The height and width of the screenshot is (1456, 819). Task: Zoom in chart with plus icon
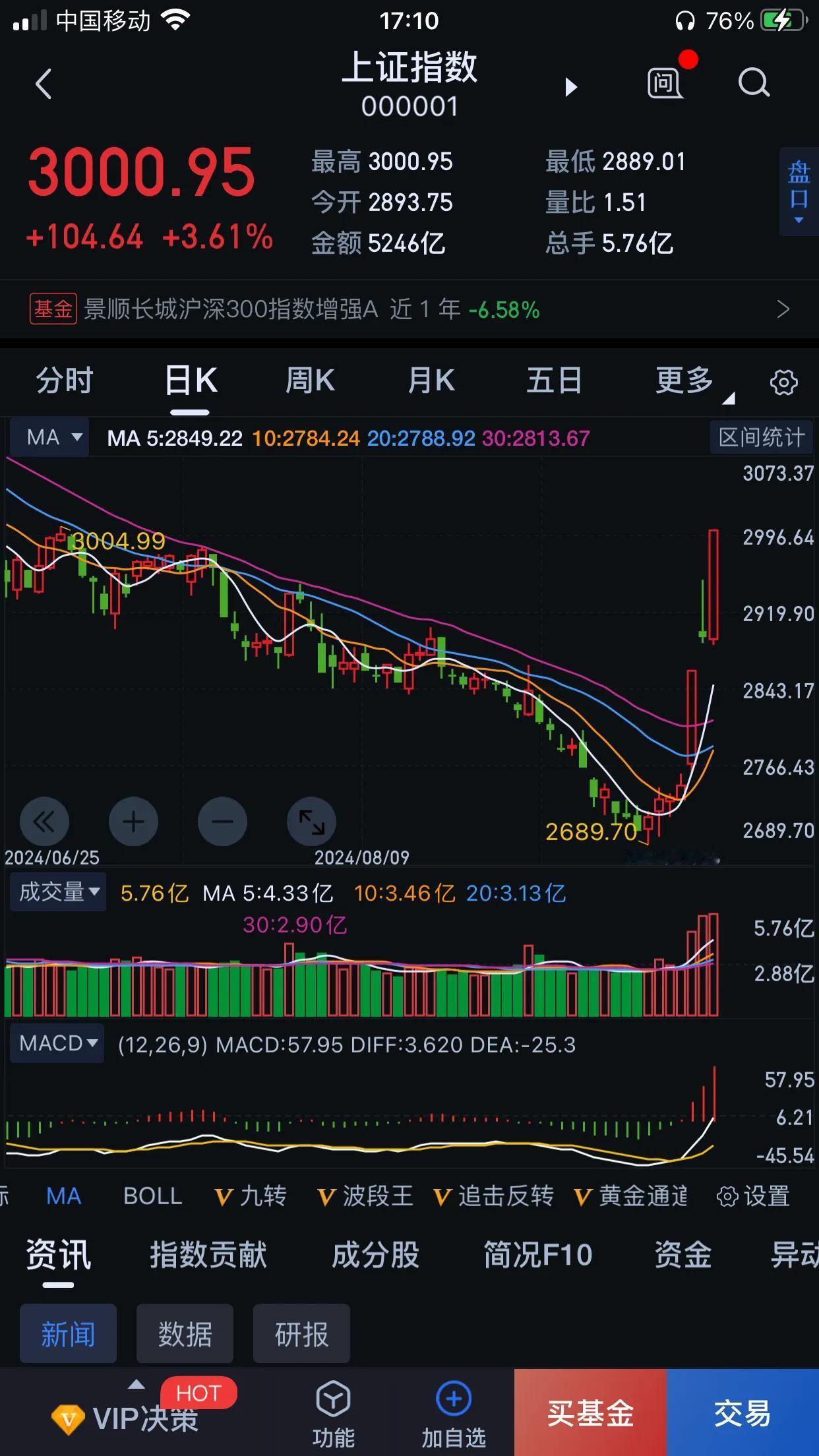tap(133, 822)
